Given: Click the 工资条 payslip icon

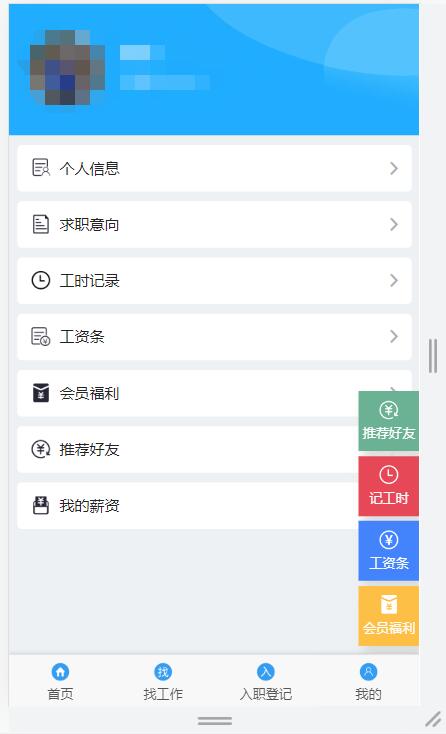Looking at the screenshot, I should pyautogui.click(x=41, y=336).
